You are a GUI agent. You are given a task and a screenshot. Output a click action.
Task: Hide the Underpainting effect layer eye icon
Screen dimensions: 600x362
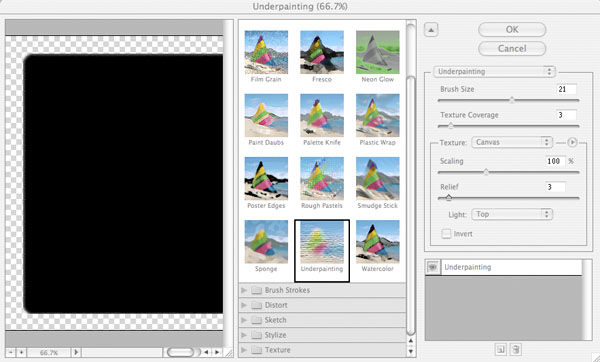click(x=433, y=267)
